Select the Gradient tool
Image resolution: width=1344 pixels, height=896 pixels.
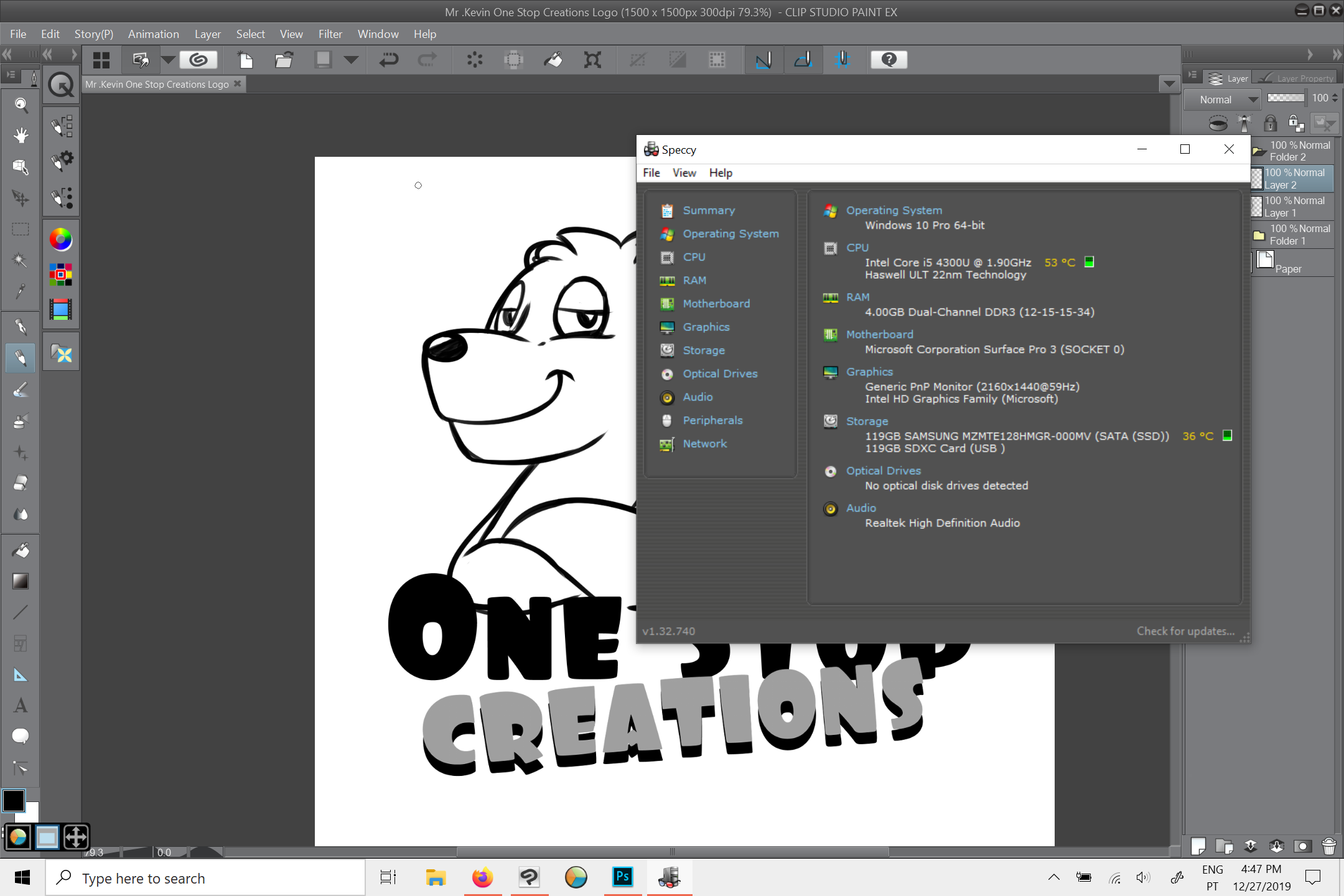click(21, 581)
